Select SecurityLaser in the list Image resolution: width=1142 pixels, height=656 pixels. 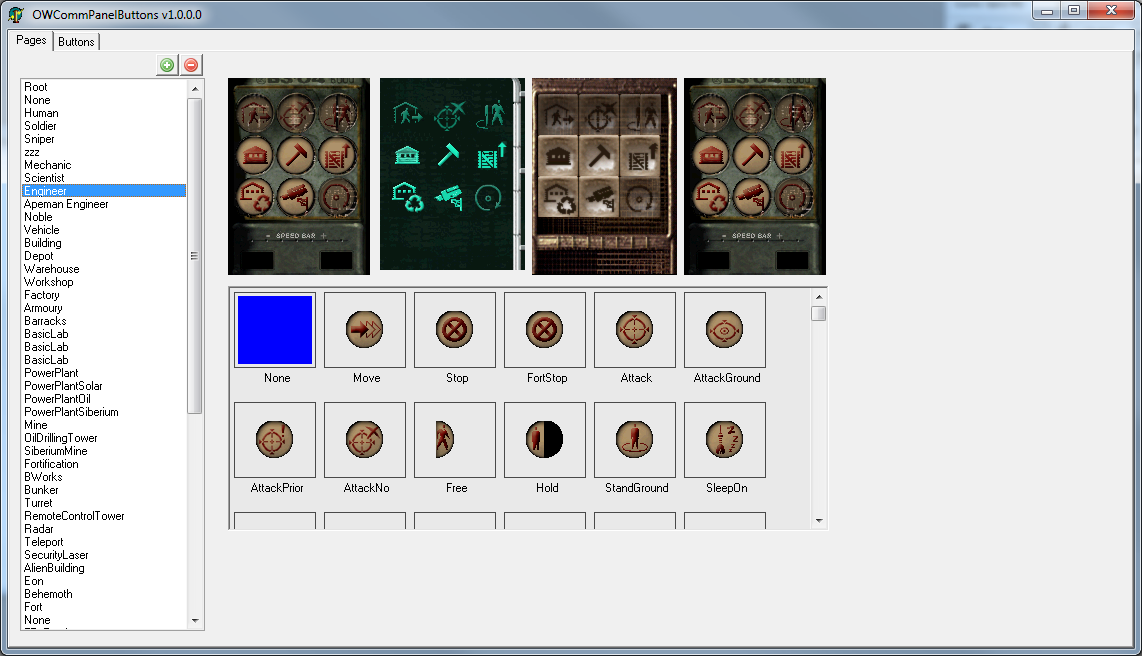[x=104, y=555]
